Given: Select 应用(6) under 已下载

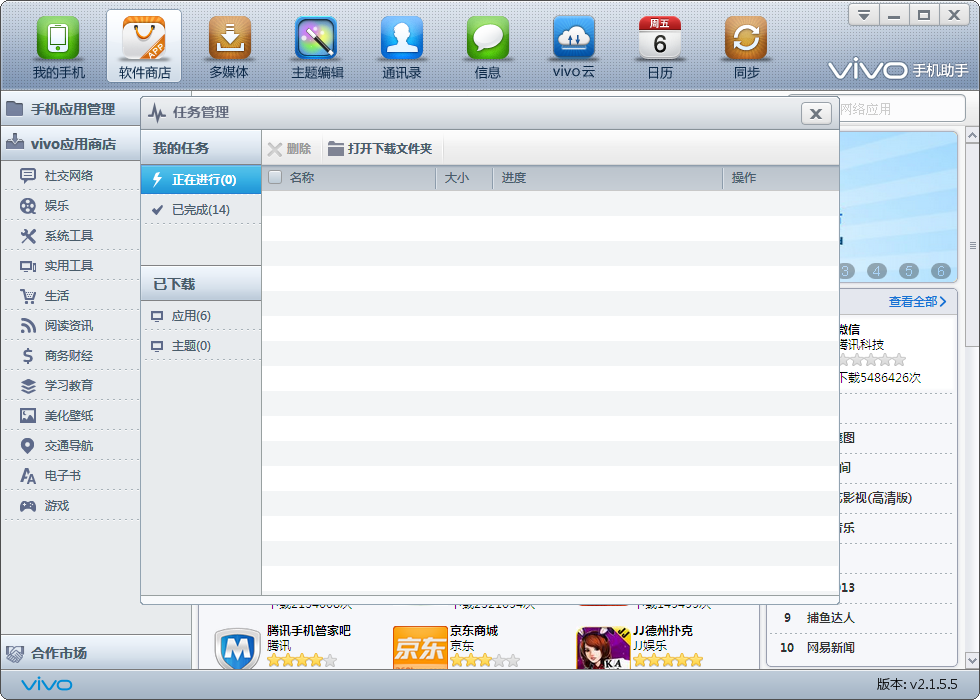Looking at the screenshot, I should 190,316.
